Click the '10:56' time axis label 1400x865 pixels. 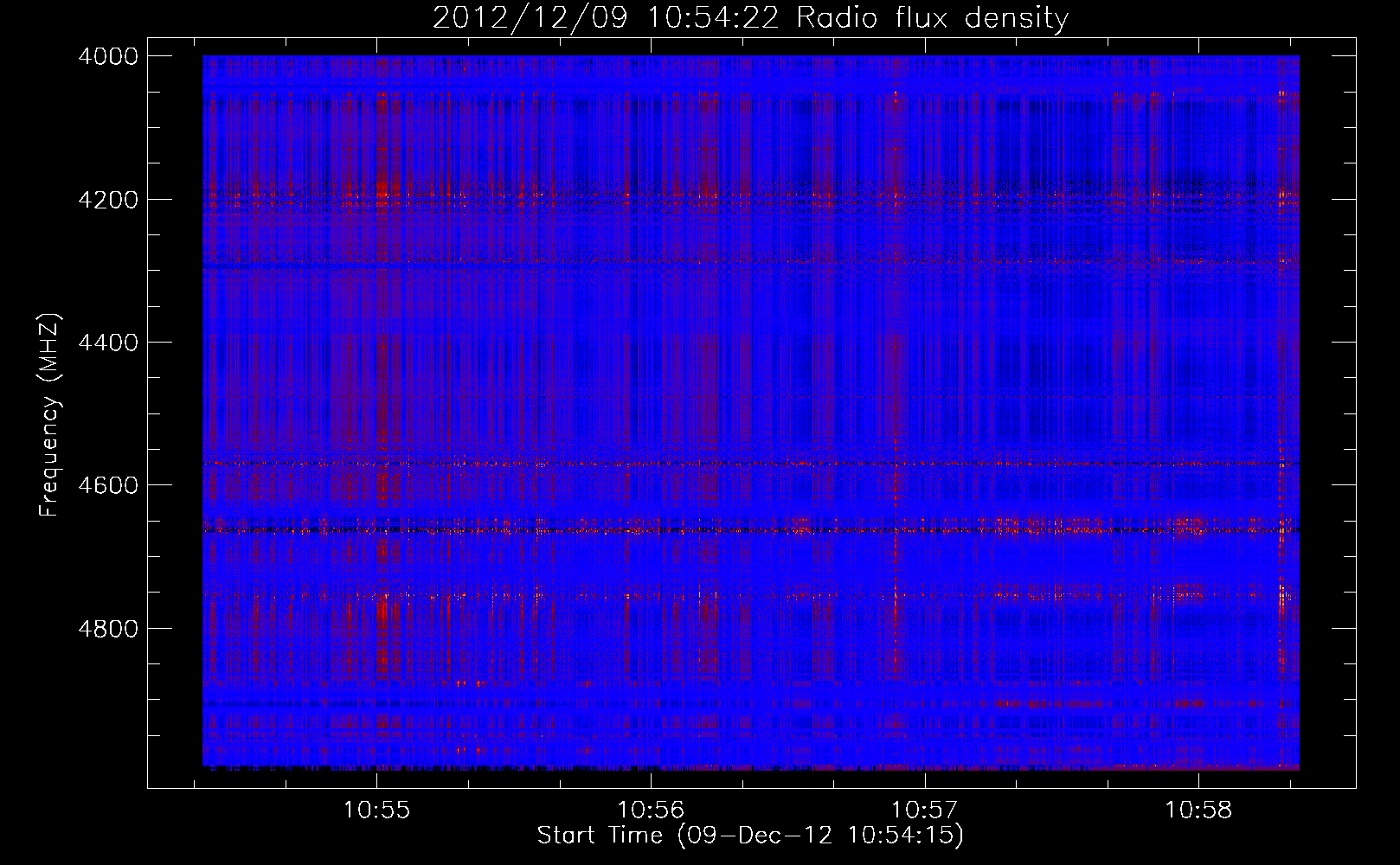pos(650,811)
